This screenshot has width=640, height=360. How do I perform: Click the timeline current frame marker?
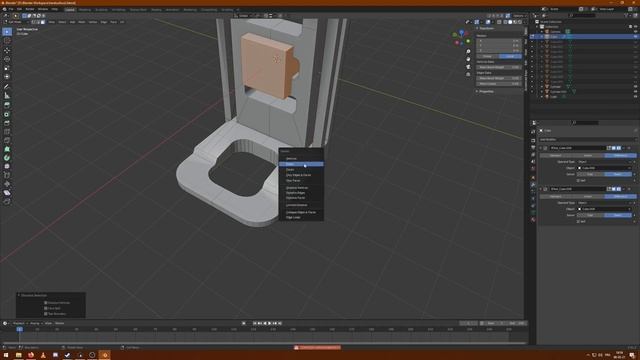[19, 329]
